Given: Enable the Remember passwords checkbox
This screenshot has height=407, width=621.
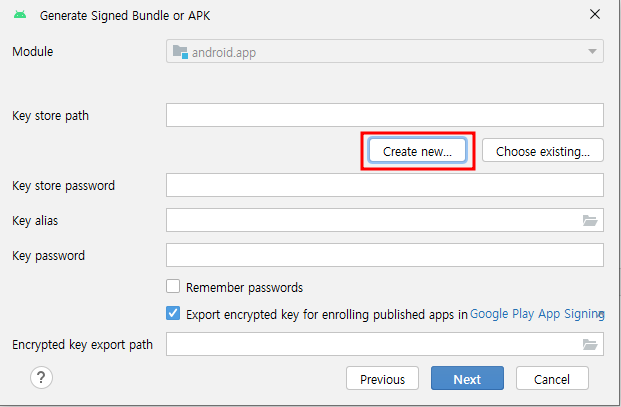Looking at the screenshot, I should coord(174,287).
